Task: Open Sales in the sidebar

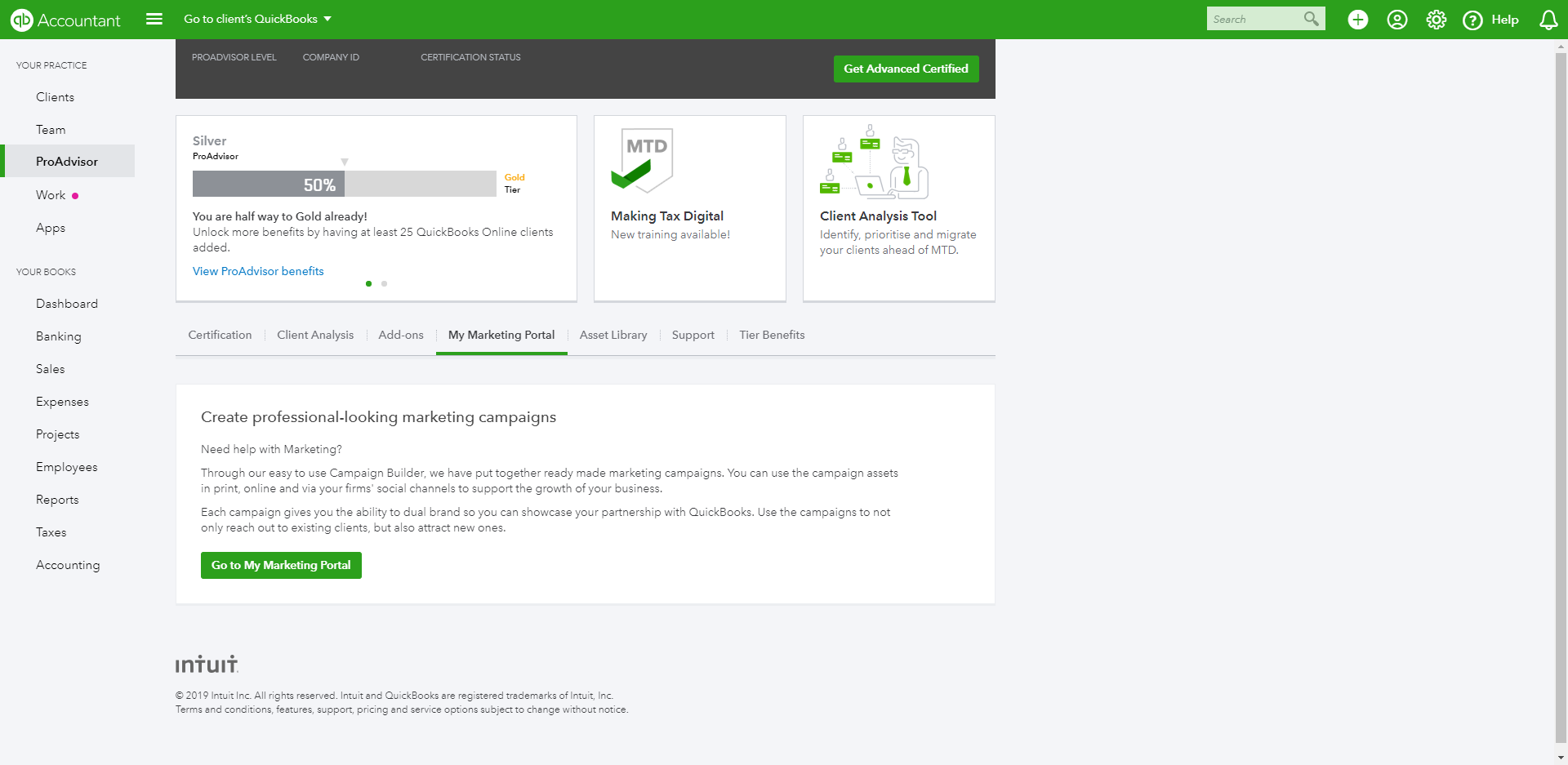Action: (51, 369)
